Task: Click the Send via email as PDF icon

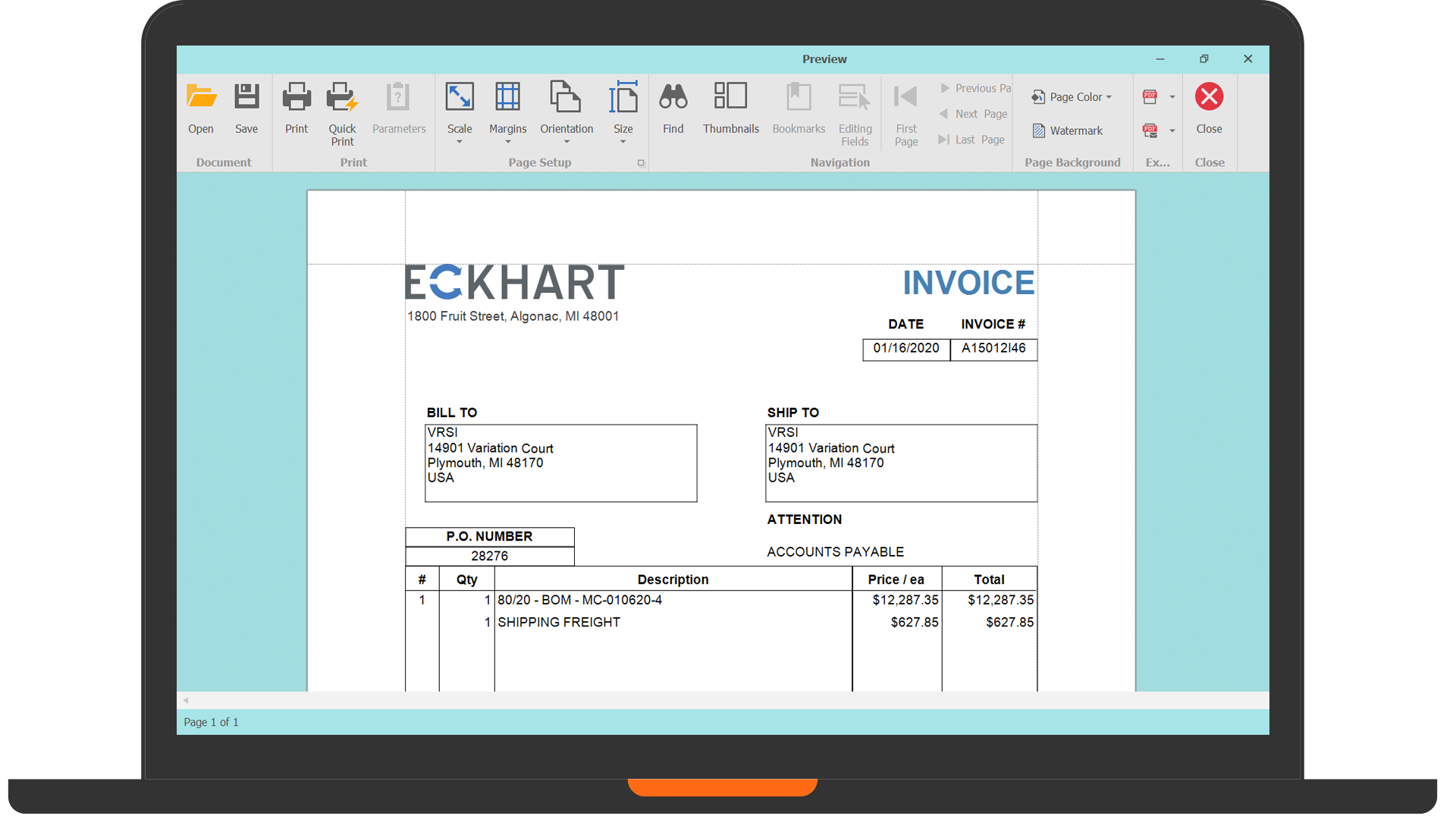Action: point(1150,130)
